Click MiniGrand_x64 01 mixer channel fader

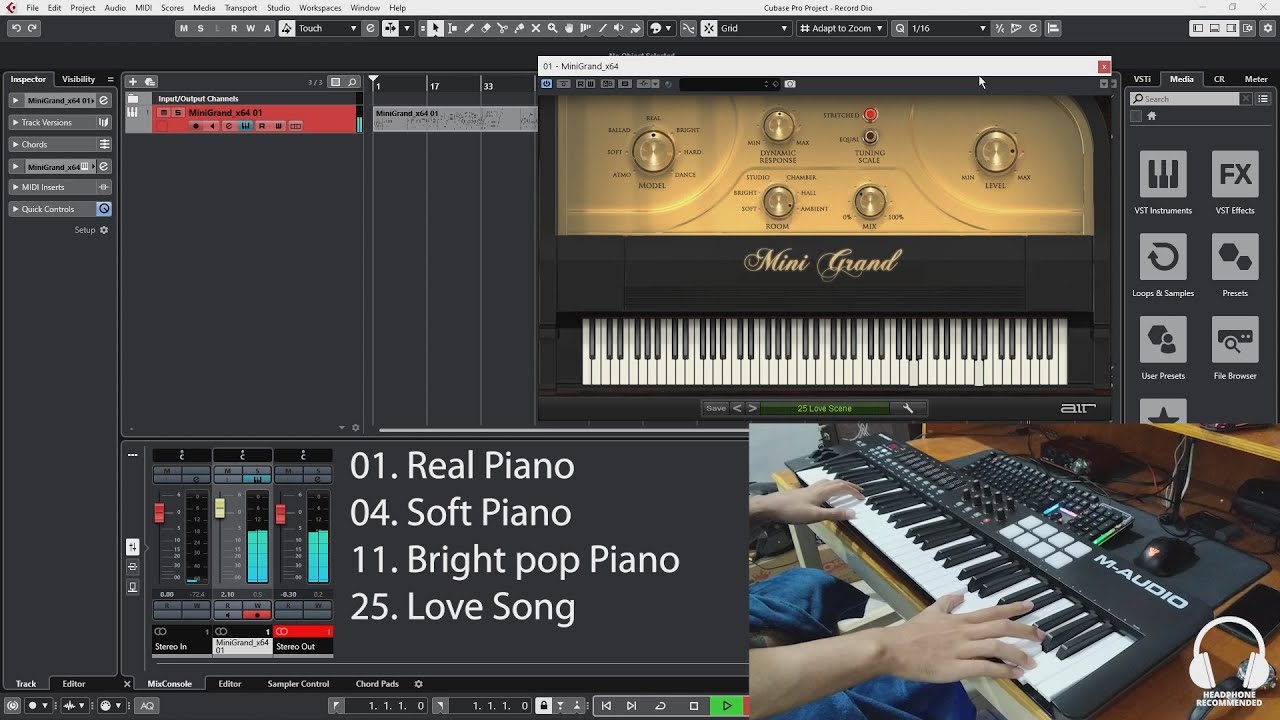point(219,508)
